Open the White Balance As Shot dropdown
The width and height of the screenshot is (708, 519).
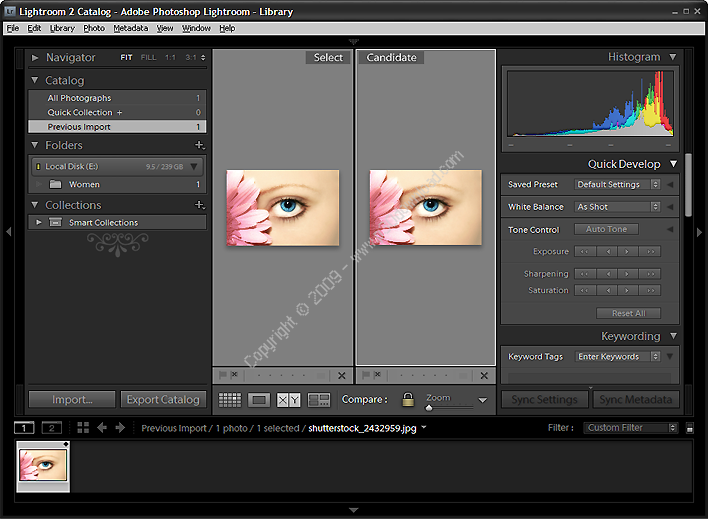(x=618, y=207)
